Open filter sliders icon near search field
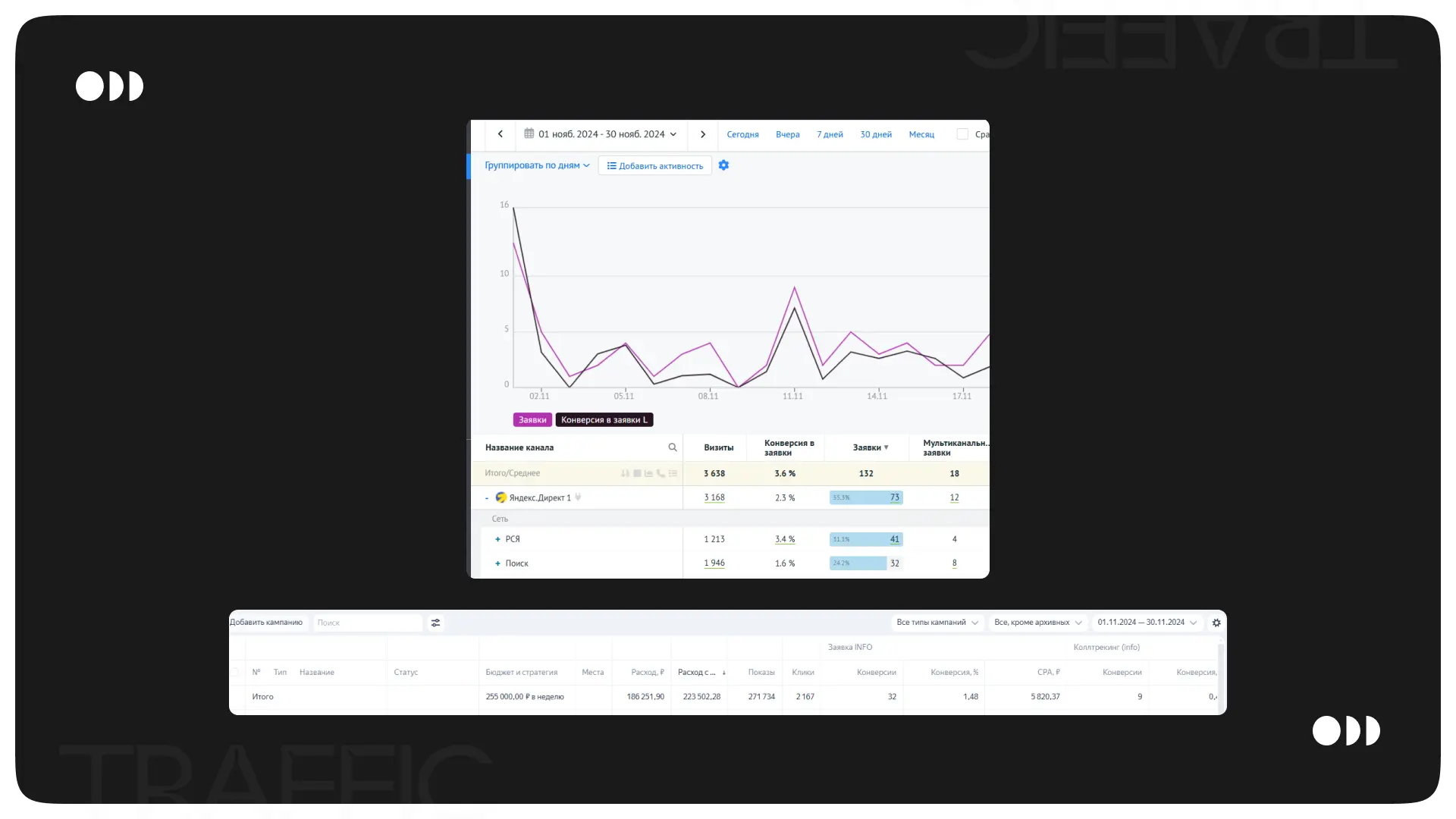Screen dimensions: 1456x819 pyautogui.click(x=435, y=623)
